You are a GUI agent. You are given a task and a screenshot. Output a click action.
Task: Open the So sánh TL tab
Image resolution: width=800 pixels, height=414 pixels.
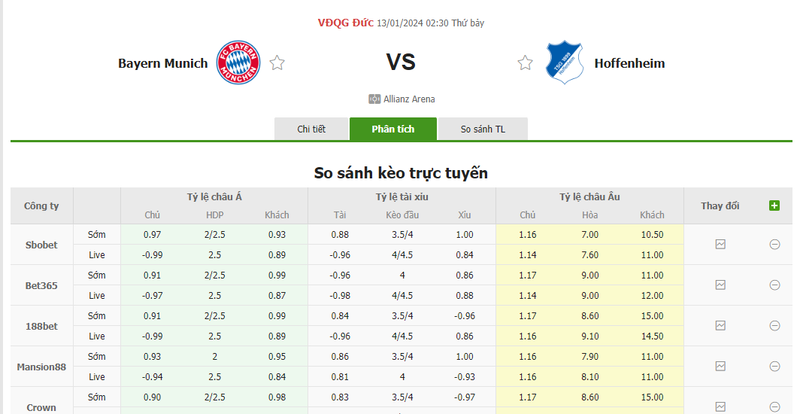tap(483, 129)
